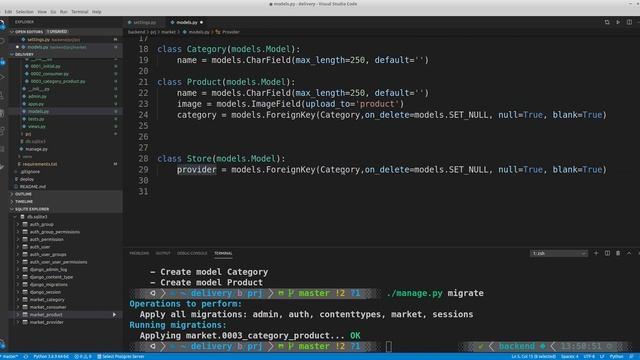Click the LF line ending entry
This screenshot has height=360, width=640.
pyautogui.click(x=602, y=357)
